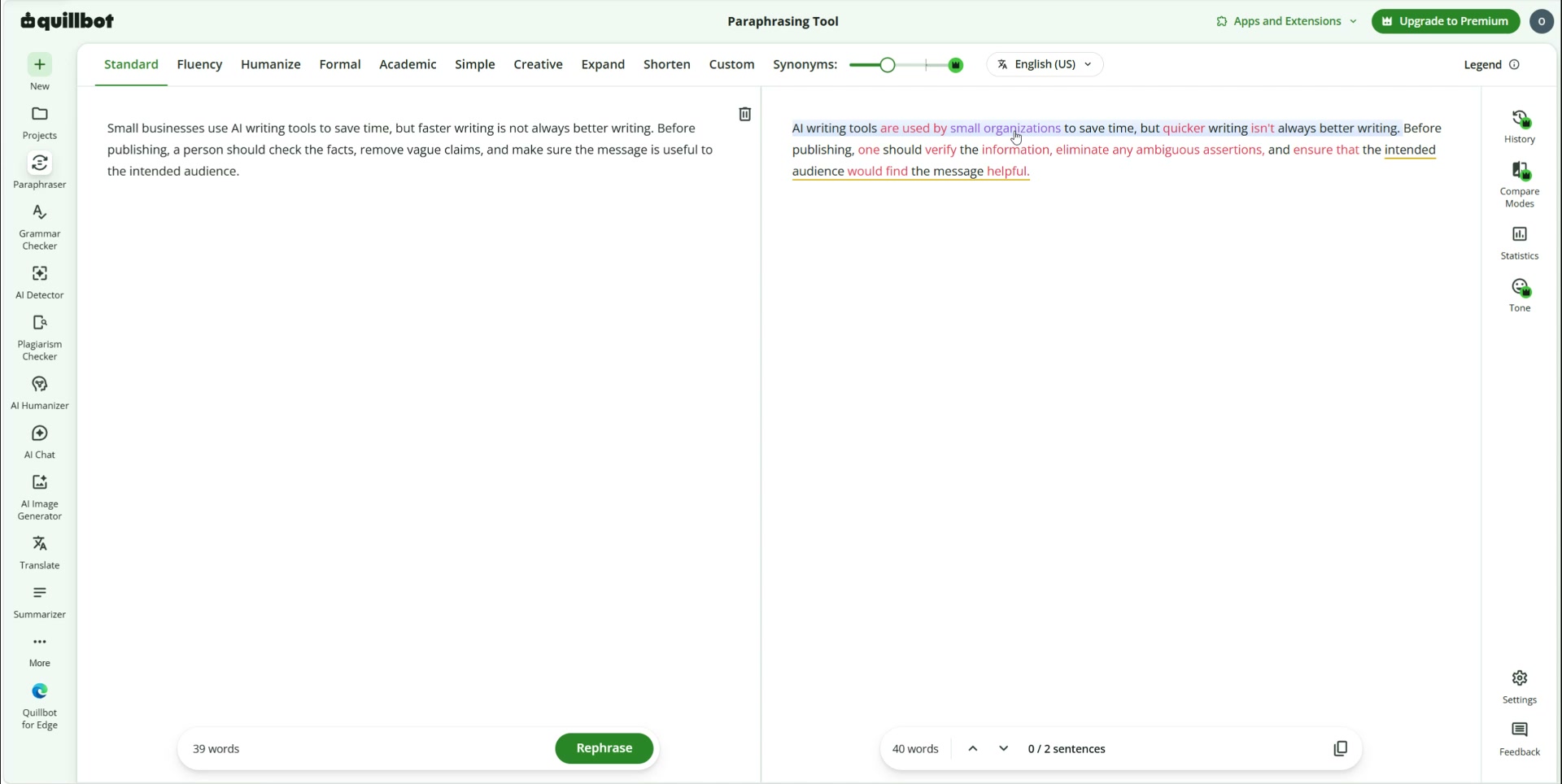Open the Grammar Checker tool
This screenshot has width=1562, height=784.
[x=39, y=227]
